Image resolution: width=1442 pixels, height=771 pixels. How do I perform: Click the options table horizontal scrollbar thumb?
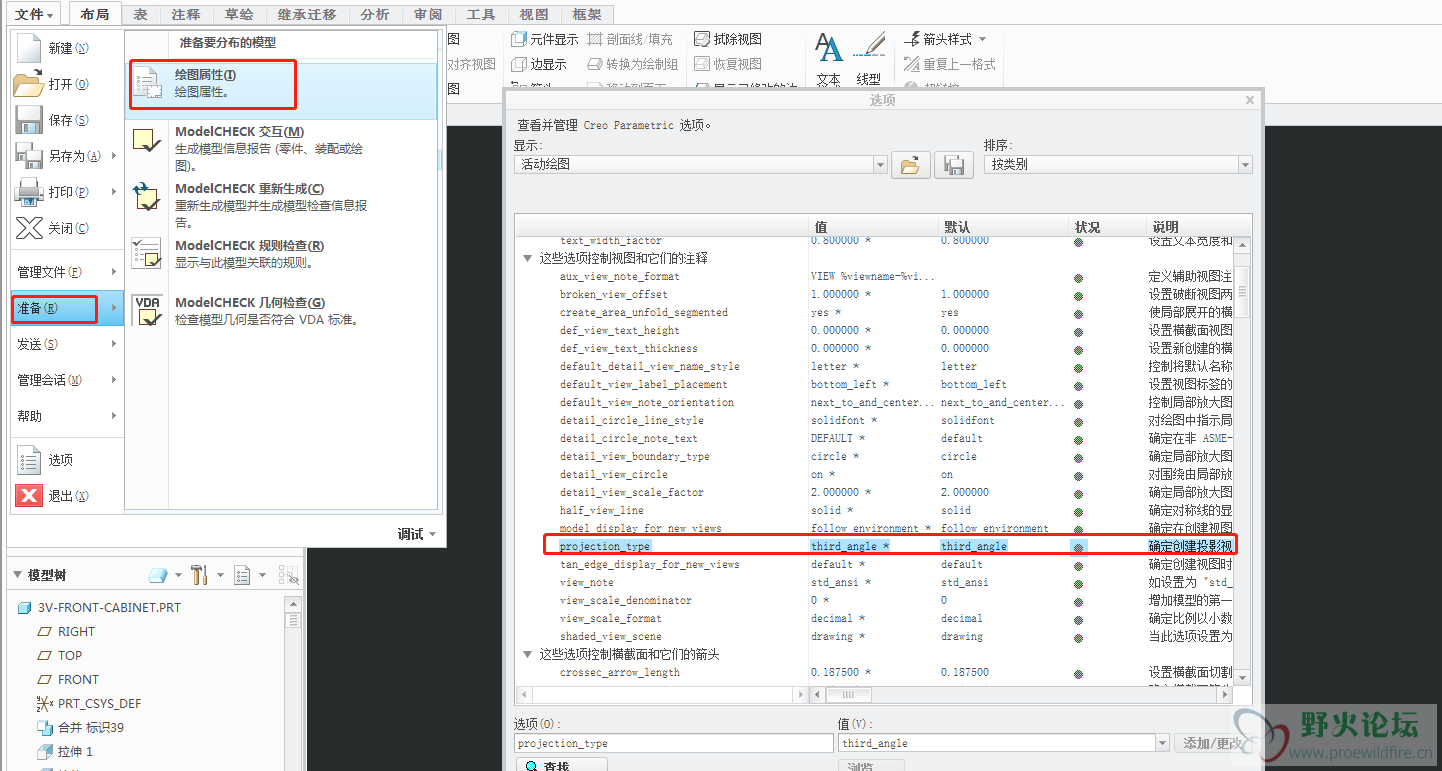tap(847, 695)
